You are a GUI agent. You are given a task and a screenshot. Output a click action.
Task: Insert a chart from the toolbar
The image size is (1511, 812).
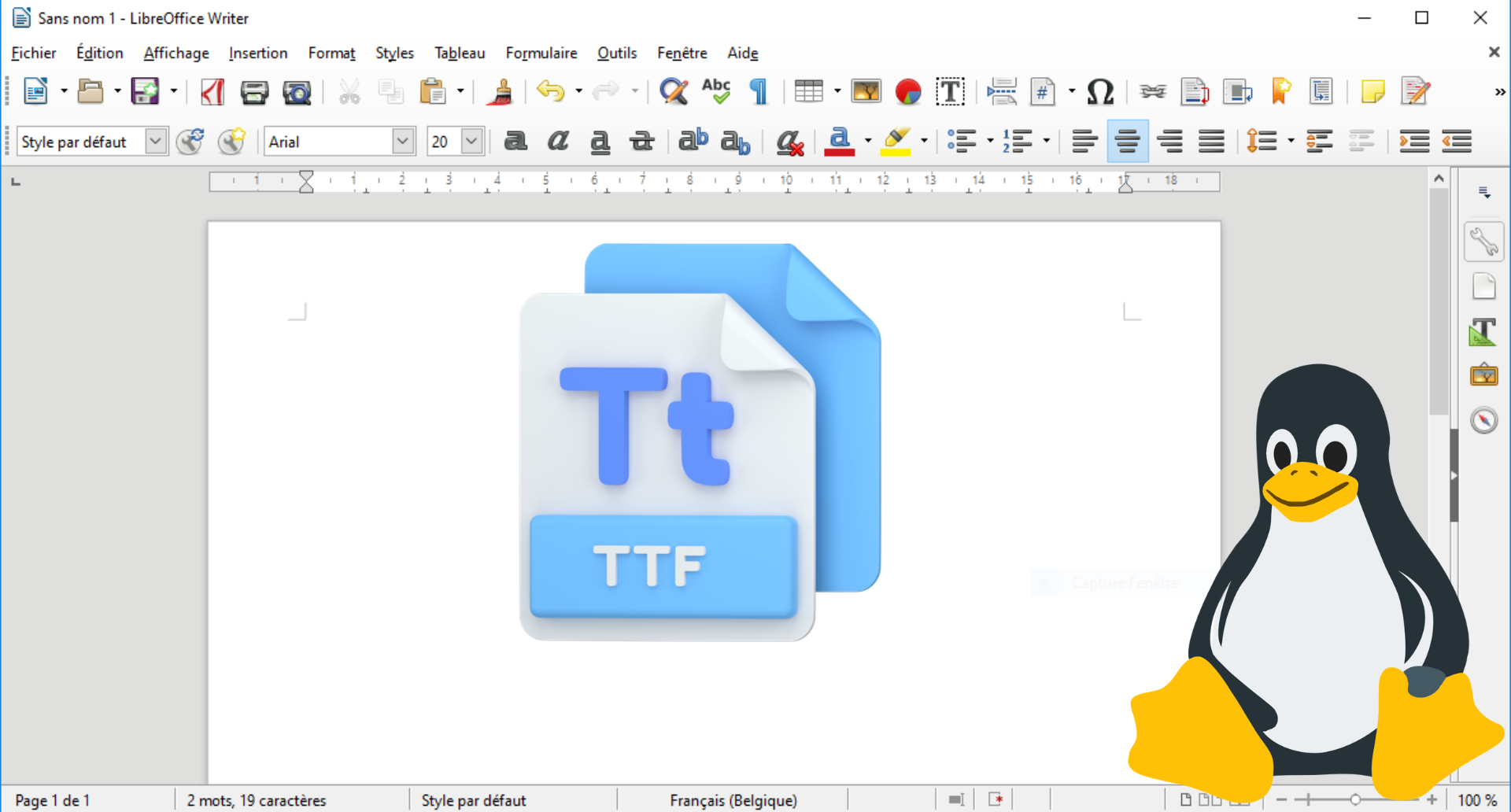tap(908, 92)
